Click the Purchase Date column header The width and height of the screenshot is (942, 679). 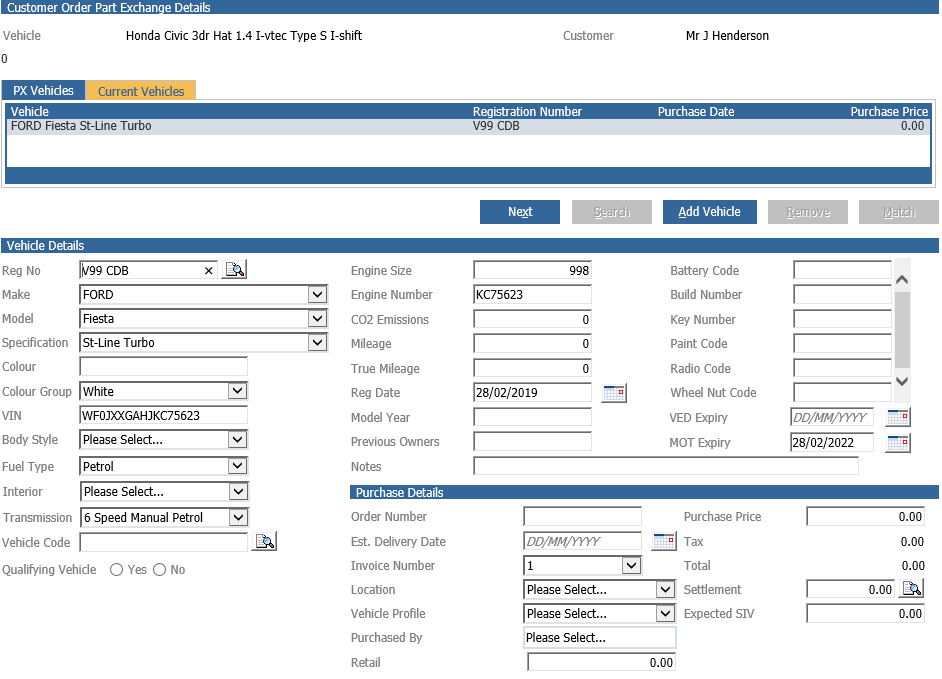696,112
